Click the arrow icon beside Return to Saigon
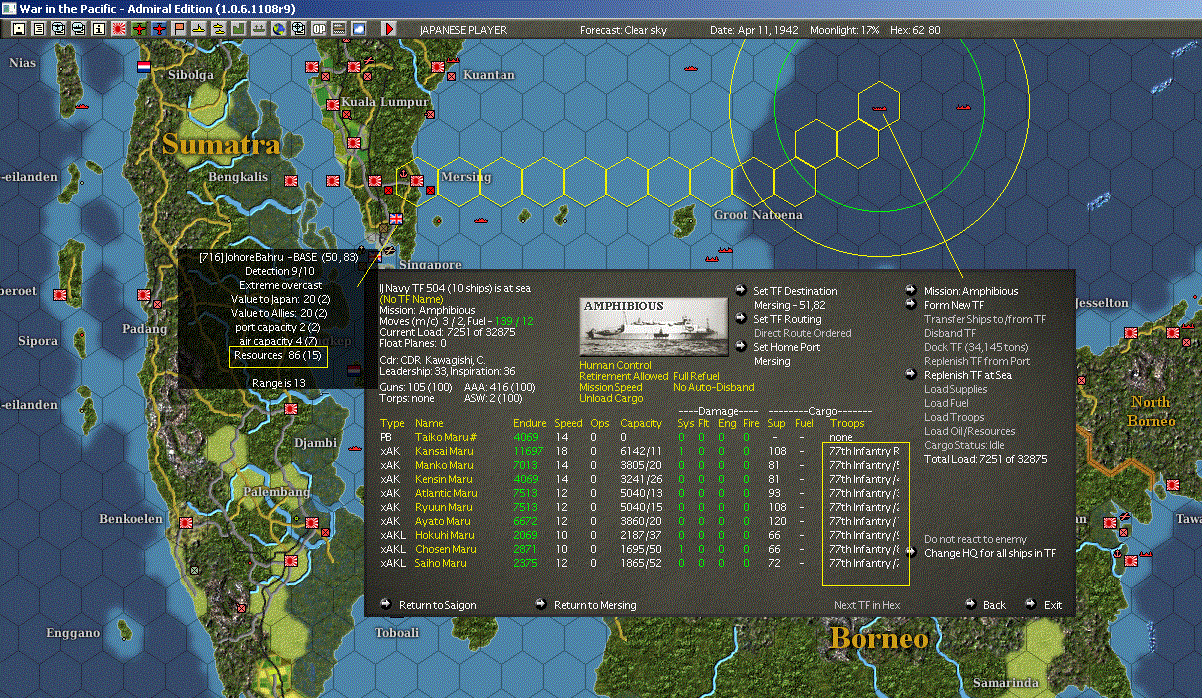This screenshot has height=698, width=1202. [x=385, y=604]
